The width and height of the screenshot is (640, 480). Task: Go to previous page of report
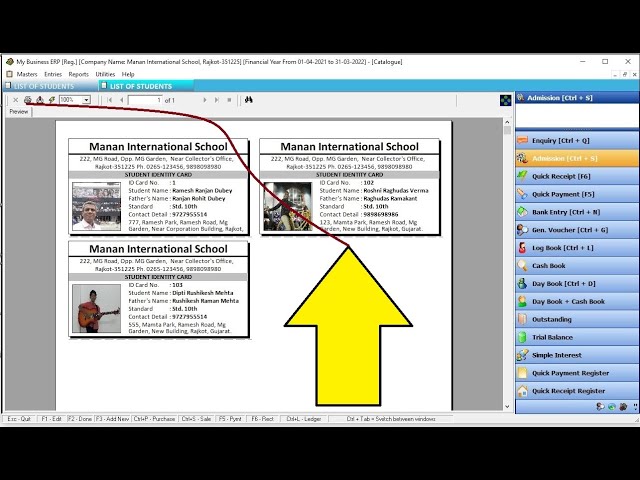(122, 100)
